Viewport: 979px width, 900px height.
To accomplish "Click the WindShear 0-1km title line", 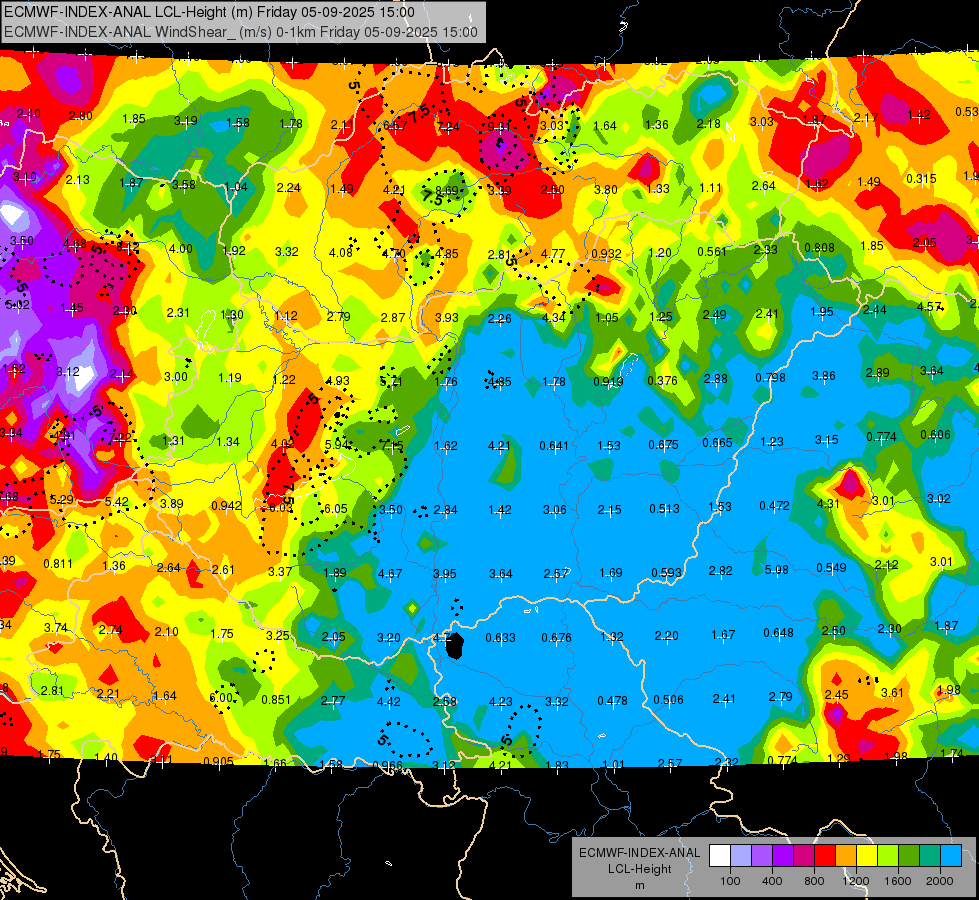I will click(x=241, y=32).
